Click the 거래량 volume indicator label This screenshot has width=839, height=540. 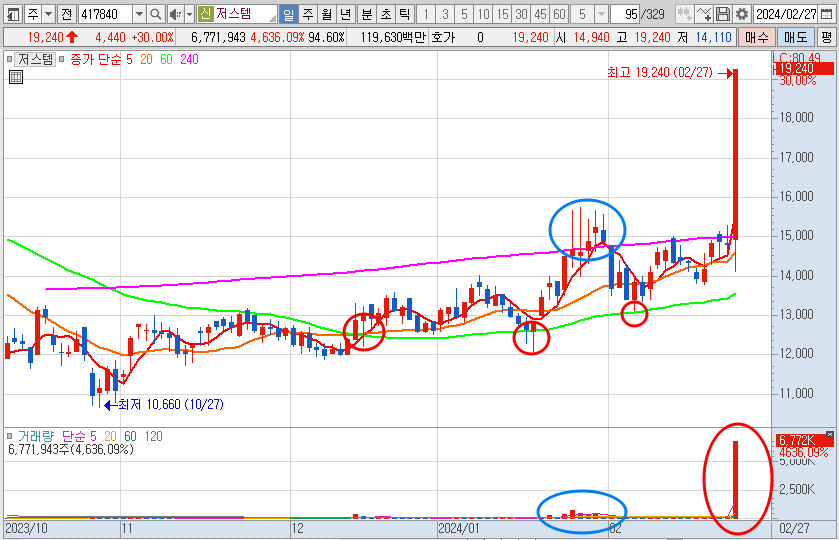coord(36,437)
